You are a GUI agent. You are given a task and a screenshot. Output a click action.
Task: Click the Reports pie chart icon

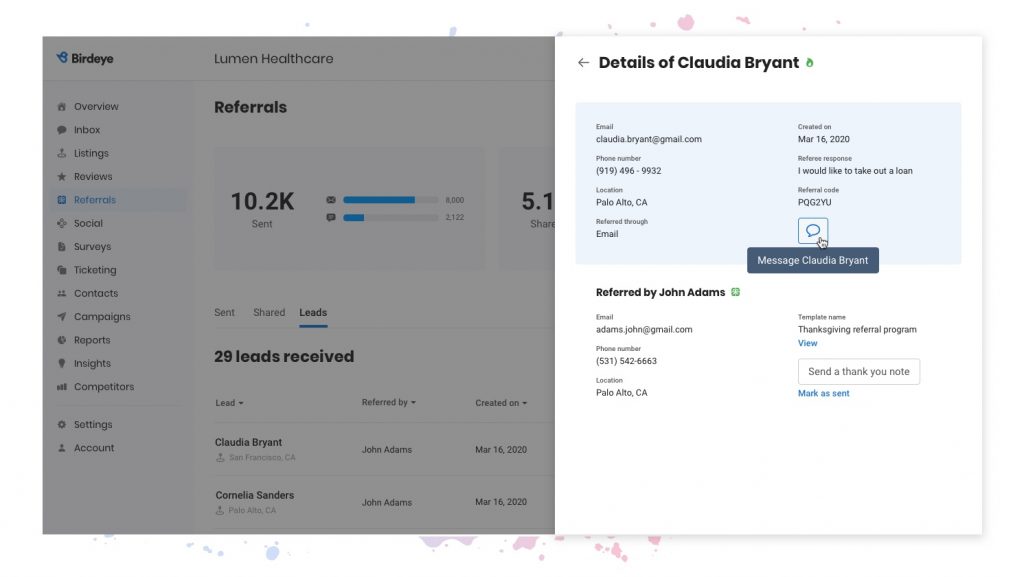pyautogui.click(x=61, y=340)
